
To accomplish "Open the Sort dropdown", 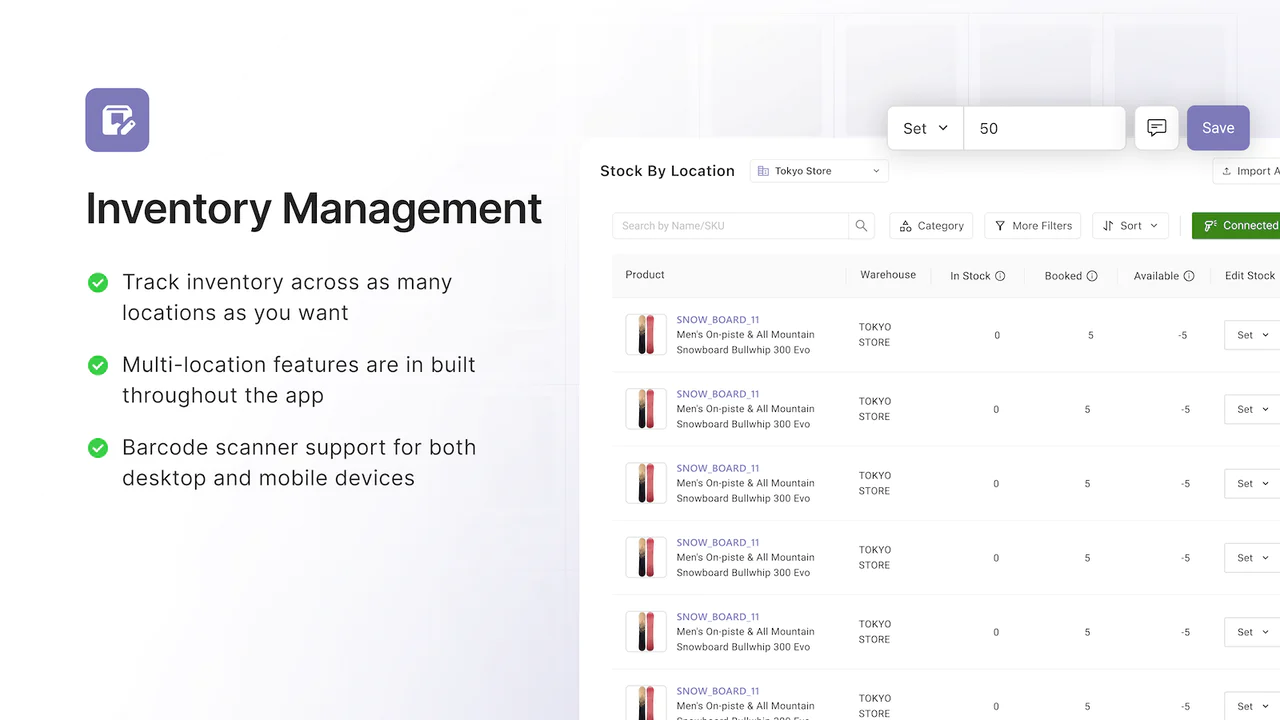I will 1130,226.
